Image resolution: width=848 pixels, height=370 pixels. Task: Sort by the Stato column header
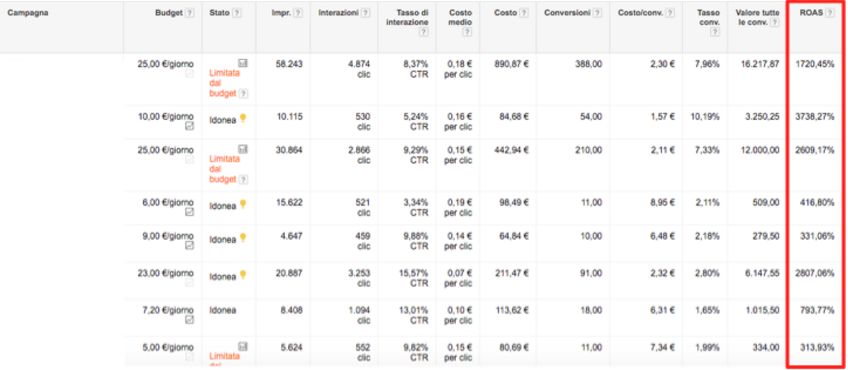(220, 12)
